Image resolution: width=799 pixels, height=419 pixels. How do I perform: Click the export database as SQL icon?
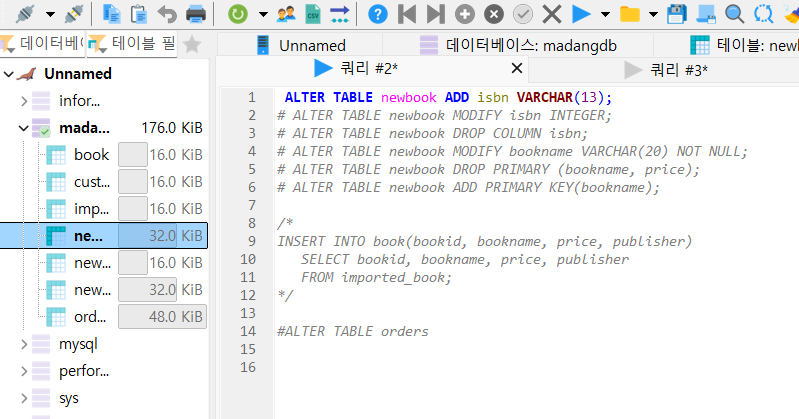click(x=339, y=14)
